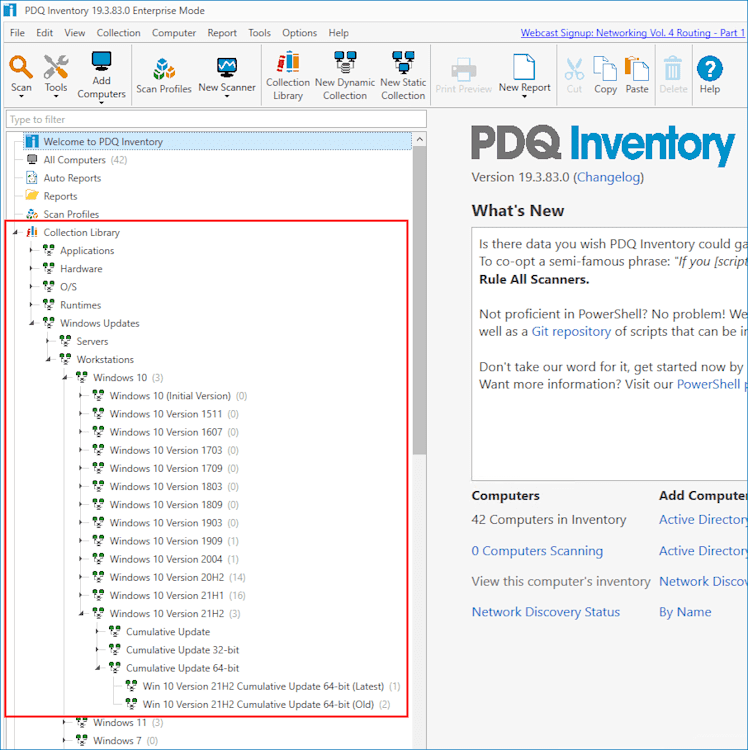This screenshot has height=750, width=748.
Task: Open Scan Profiles from the toolbar
Action: pos(164,76)
